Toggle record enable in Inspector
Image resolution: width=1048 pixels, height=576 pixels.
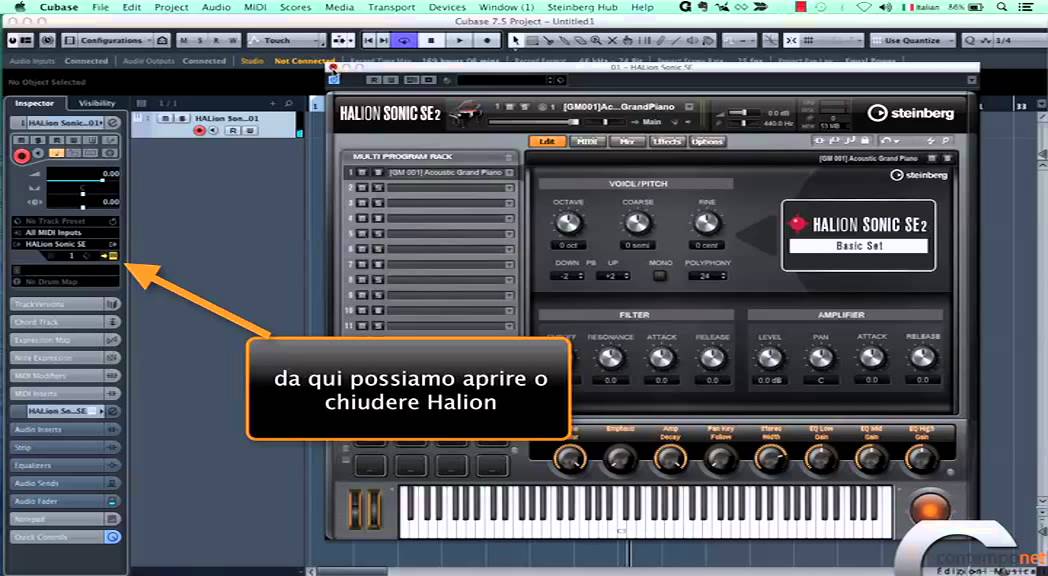pos(22,156)
